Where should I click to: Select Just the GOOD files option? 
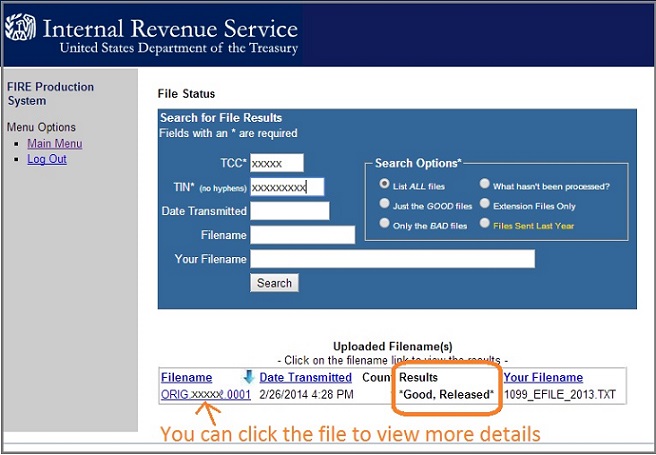click(384, 205)
